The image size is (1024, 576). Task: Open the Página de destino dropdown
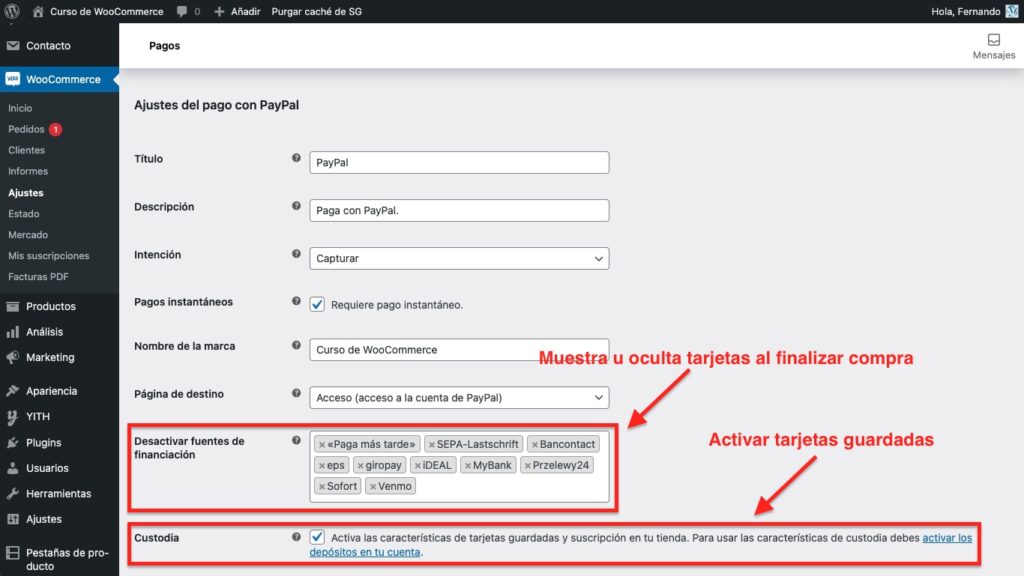point(459,397)
